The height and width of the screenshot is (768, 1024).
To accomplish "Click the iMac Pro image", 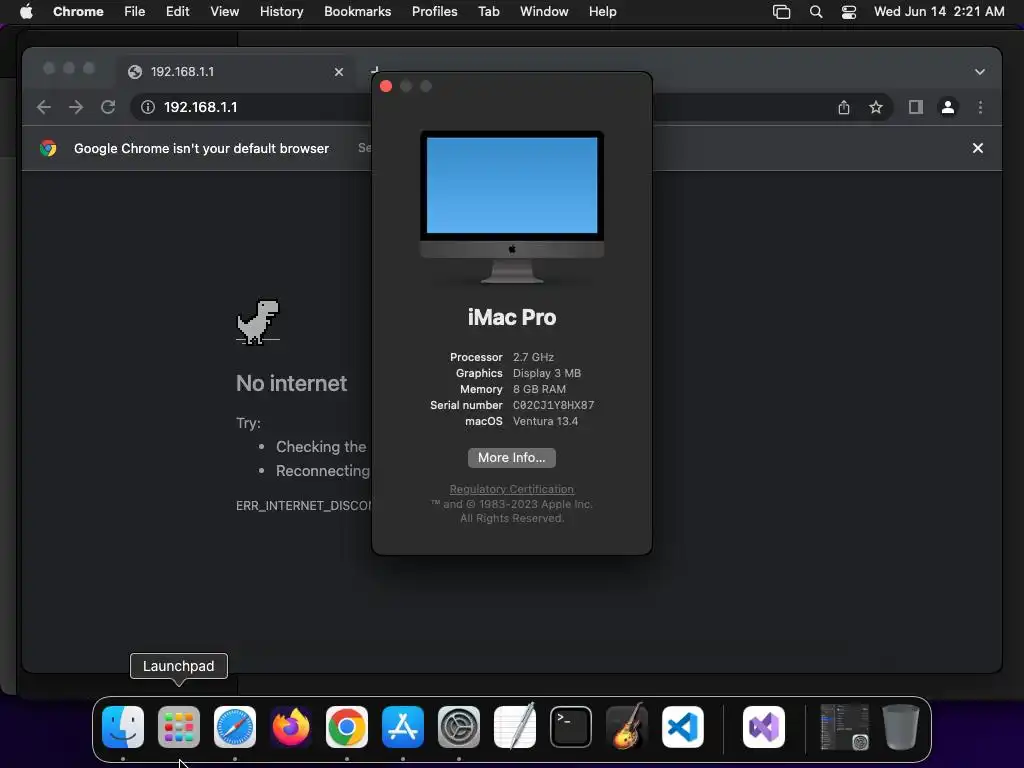I will (512, 207).
